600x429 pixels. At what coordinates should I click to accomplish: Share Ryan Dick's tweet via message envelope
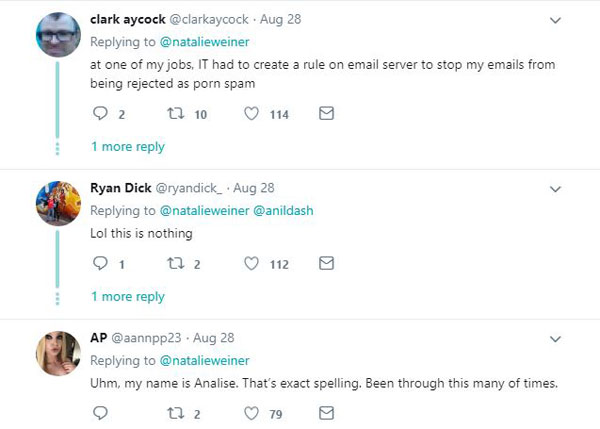click(x=326, y=263)
